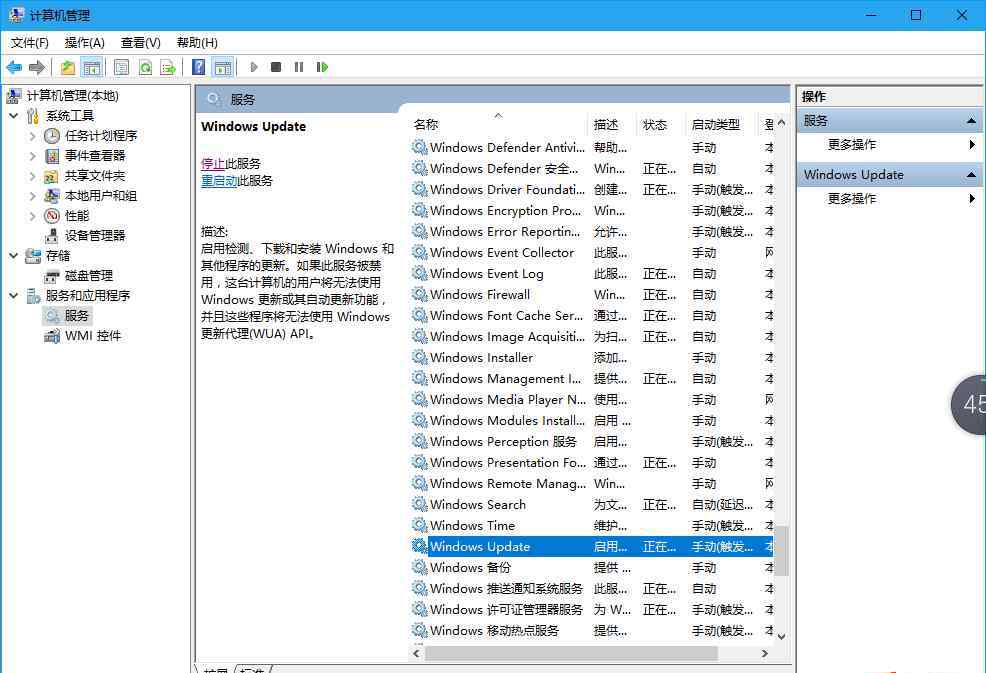The height and width of the screenshot is (673, 986).
Task: Expand the 共享文件夹 node
Action: [33, 176]
